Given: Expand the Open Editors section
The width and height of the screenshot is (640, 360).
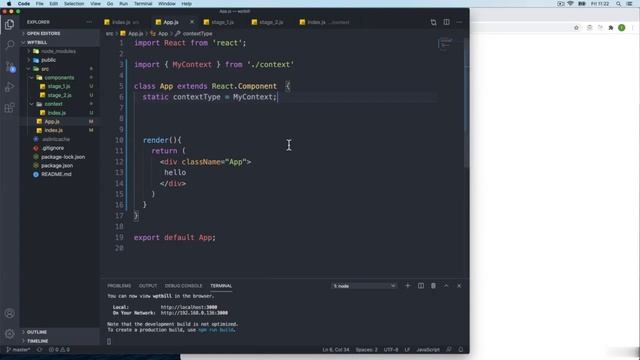Looking at the screenshot, I should (60, 33).
